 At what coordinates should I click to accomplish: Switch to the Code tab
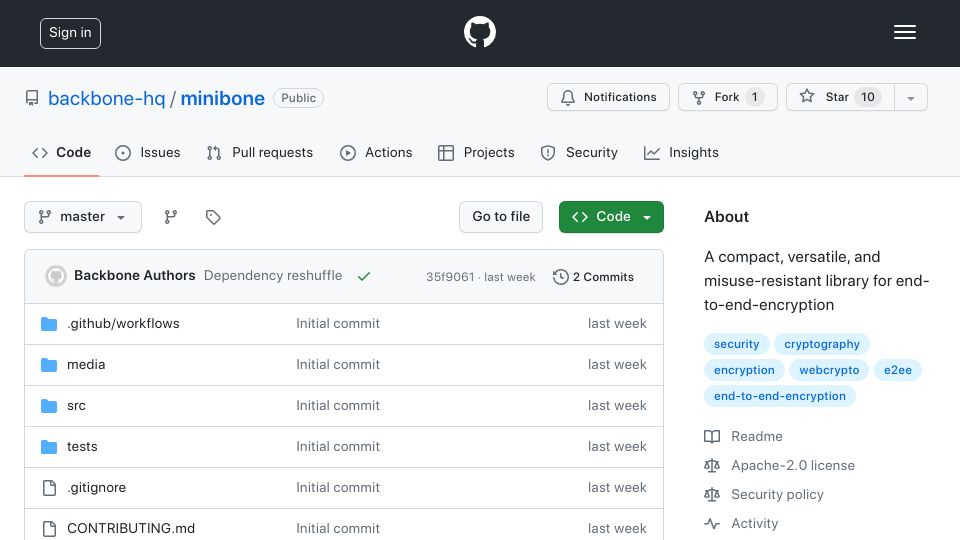pos(62,152)
